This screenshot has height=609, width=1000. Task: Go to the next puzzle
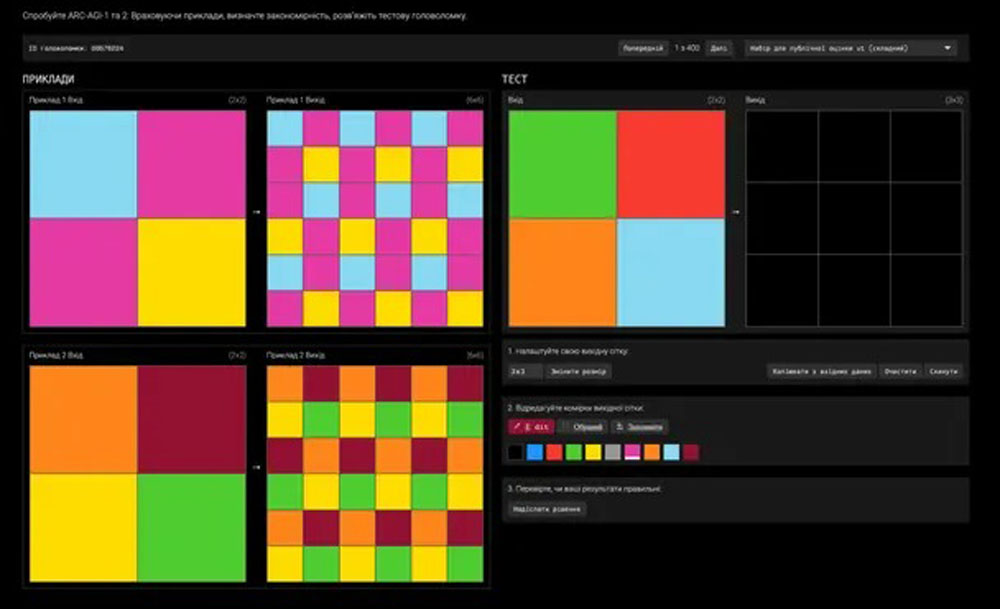[x=718, y=48]
